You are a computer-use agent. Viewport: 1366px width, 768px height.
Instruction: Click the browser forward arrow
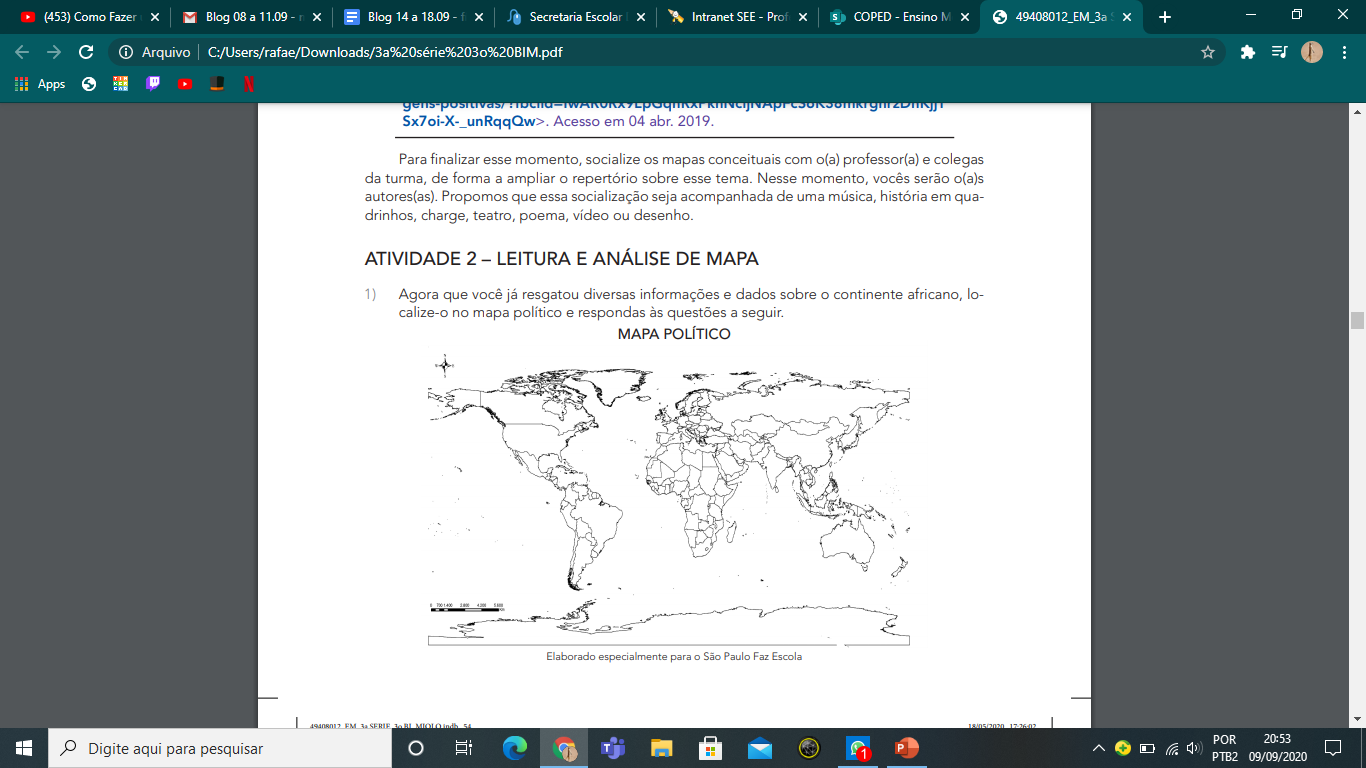pos(54,52)
